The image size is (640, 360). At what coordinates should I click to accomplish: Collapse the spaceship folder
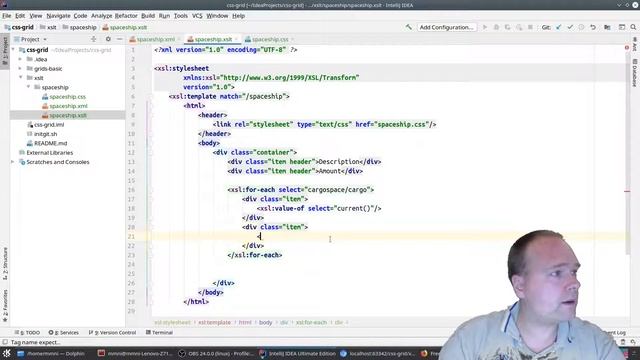pyautogui.click(x=28, y=87)
